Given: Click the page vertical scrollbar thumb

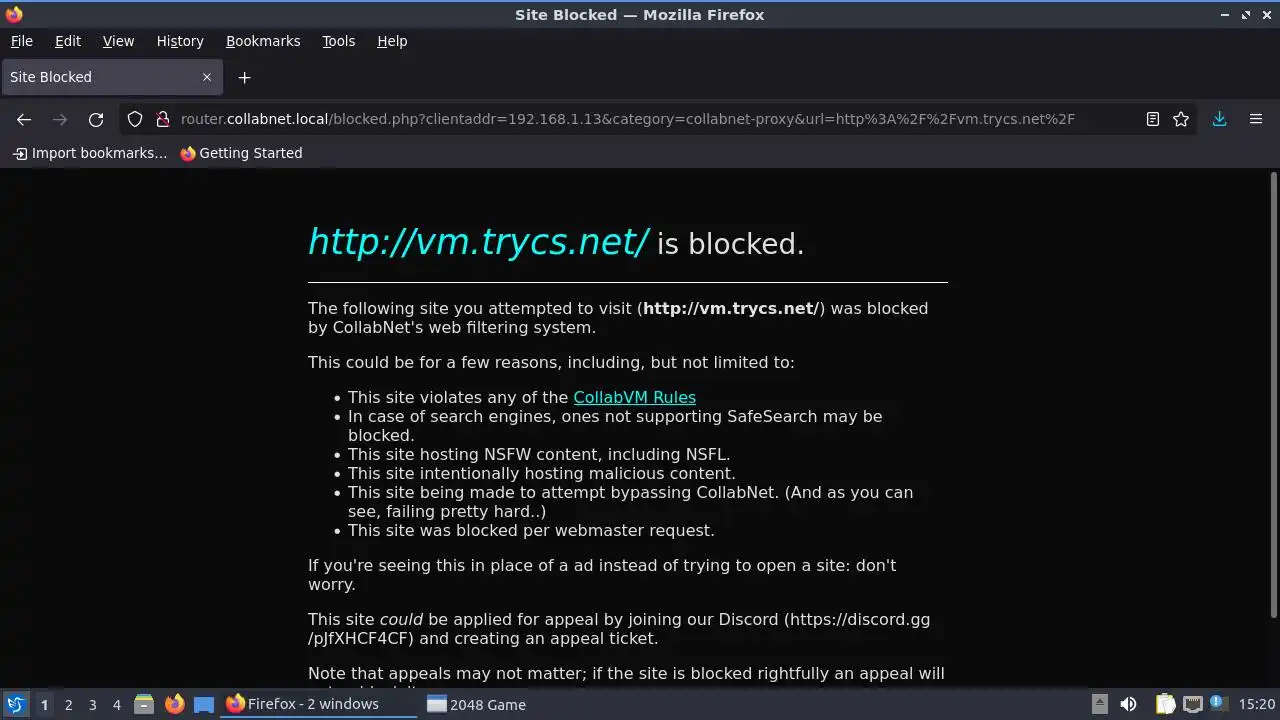Looking at the screenshot, I should point(1273,396).
